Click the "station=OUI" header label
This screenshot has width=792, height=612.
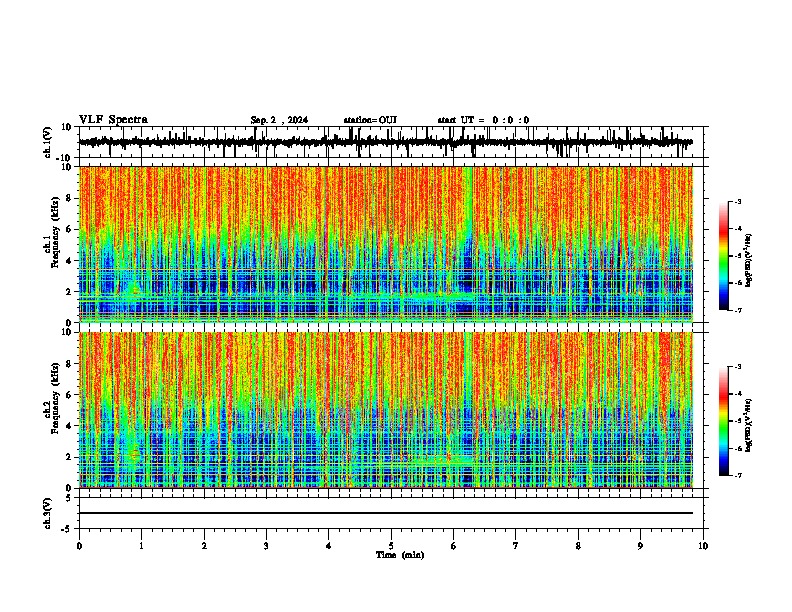(370, 120)
